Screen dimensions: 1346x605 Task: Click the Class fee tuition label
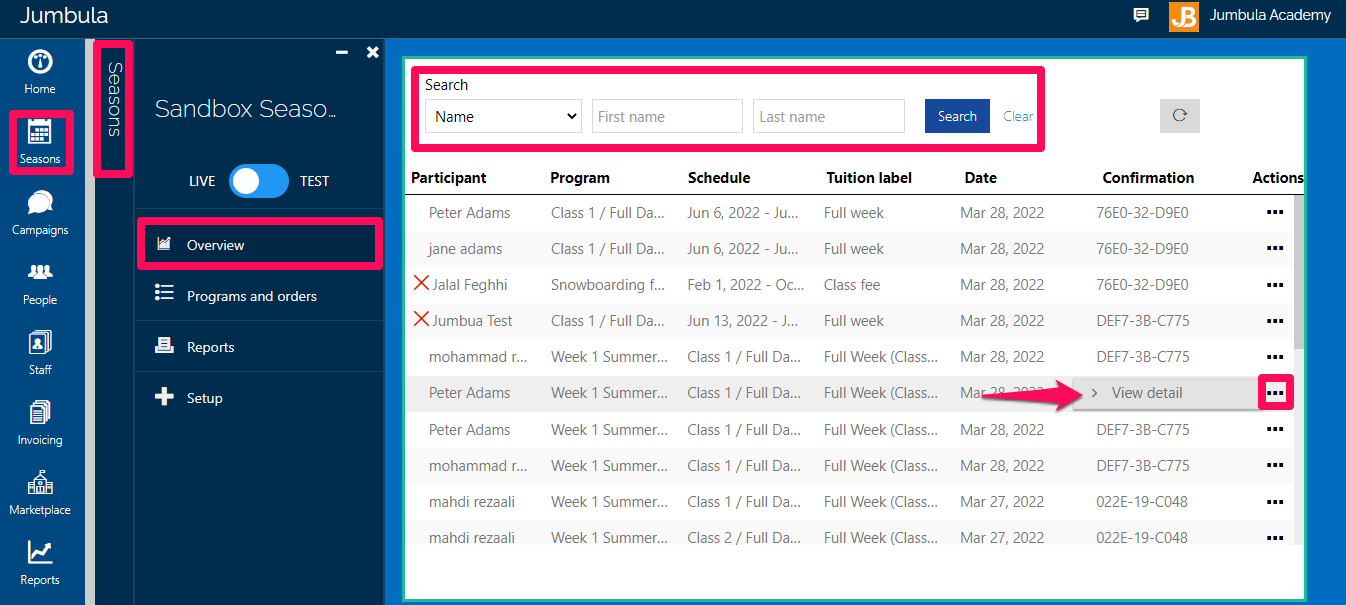point(852,285)
